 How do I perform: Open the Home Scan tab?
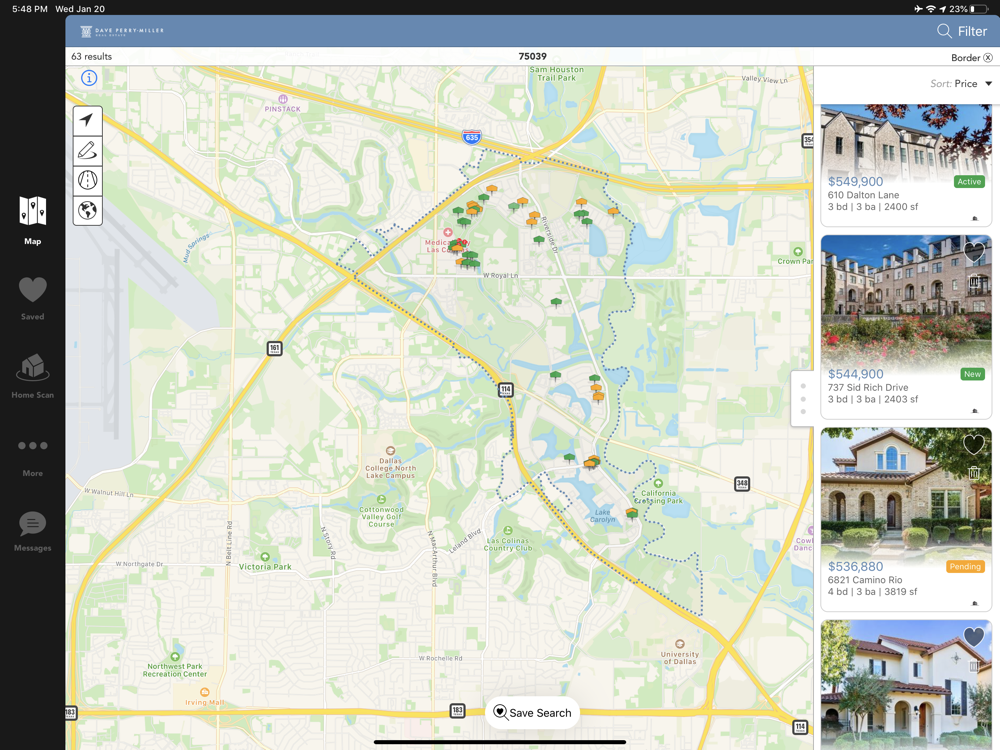pos(33,376)
